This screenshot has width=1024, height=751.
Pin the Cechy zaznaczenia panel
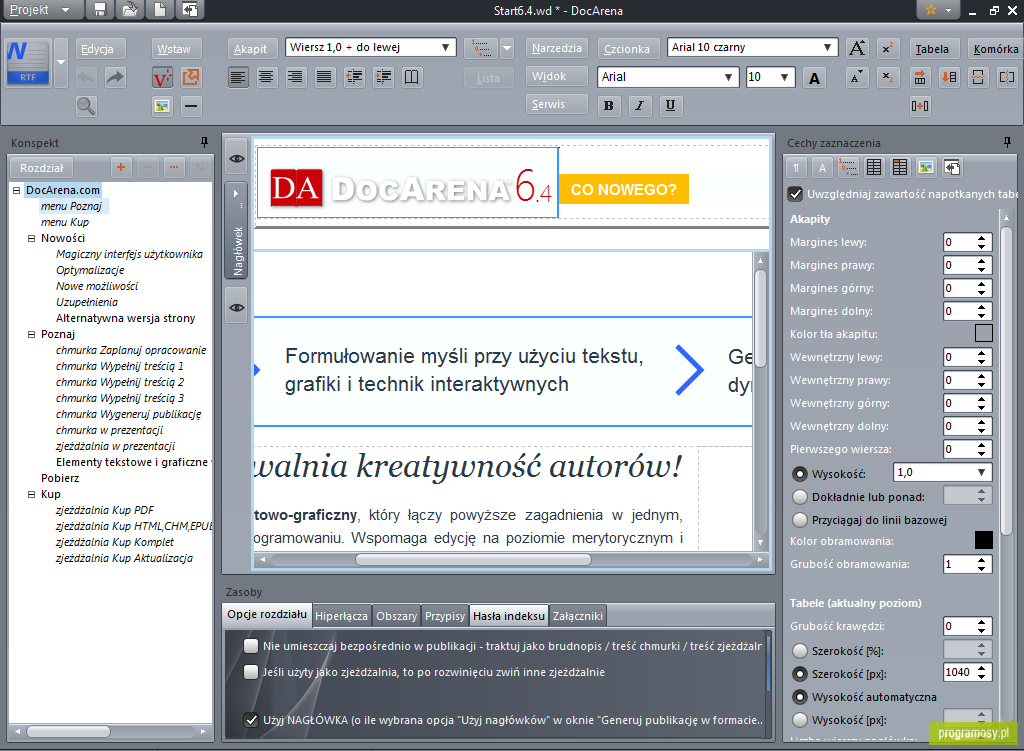[x=1008, y=142]
